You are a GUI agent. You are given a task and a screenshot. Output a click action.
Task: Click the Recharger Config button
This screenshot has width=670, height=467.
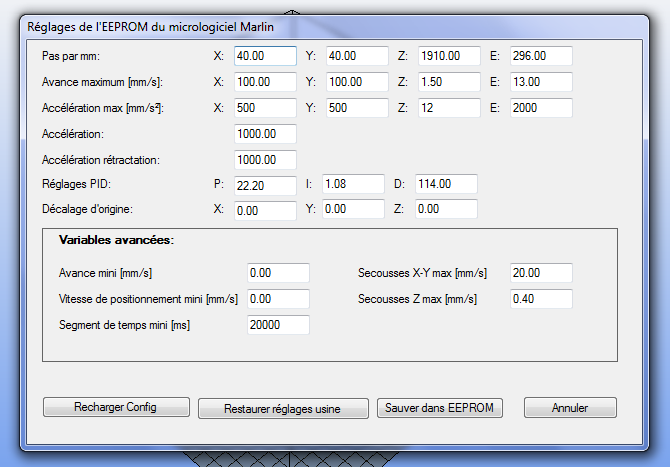(x=116, y=407)
